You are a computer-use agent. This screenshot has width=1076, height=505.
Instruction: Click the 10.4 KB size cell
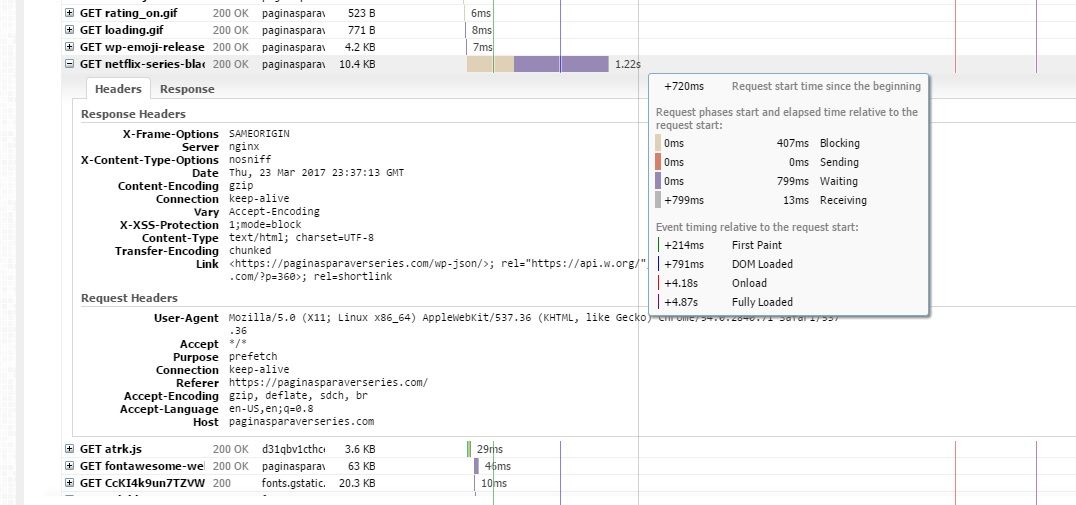tap(357, 64)
